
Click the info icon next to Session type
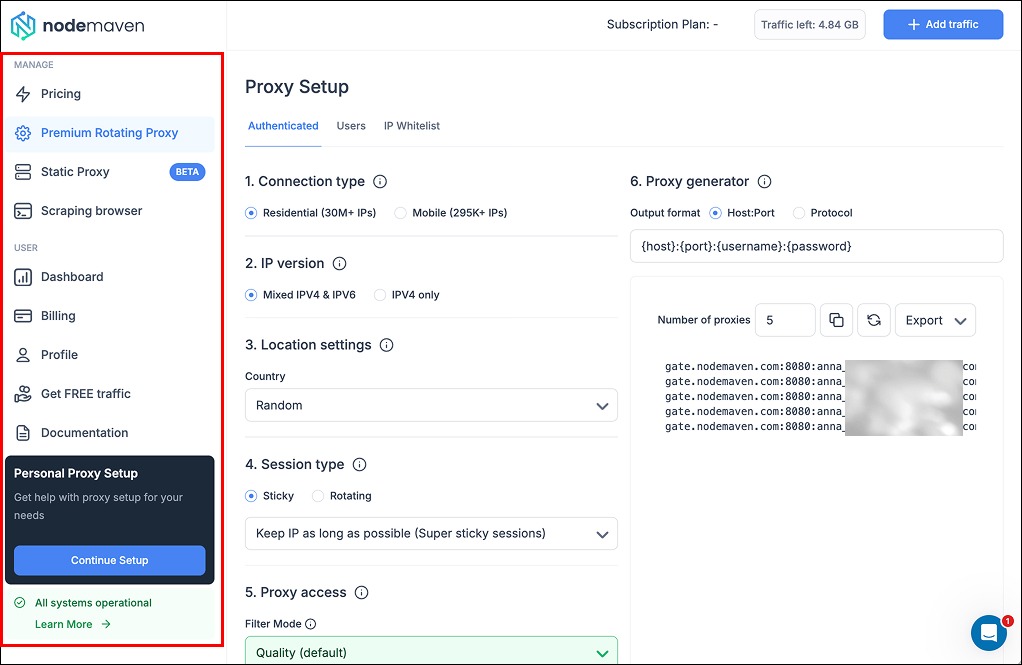coord(360,465)
